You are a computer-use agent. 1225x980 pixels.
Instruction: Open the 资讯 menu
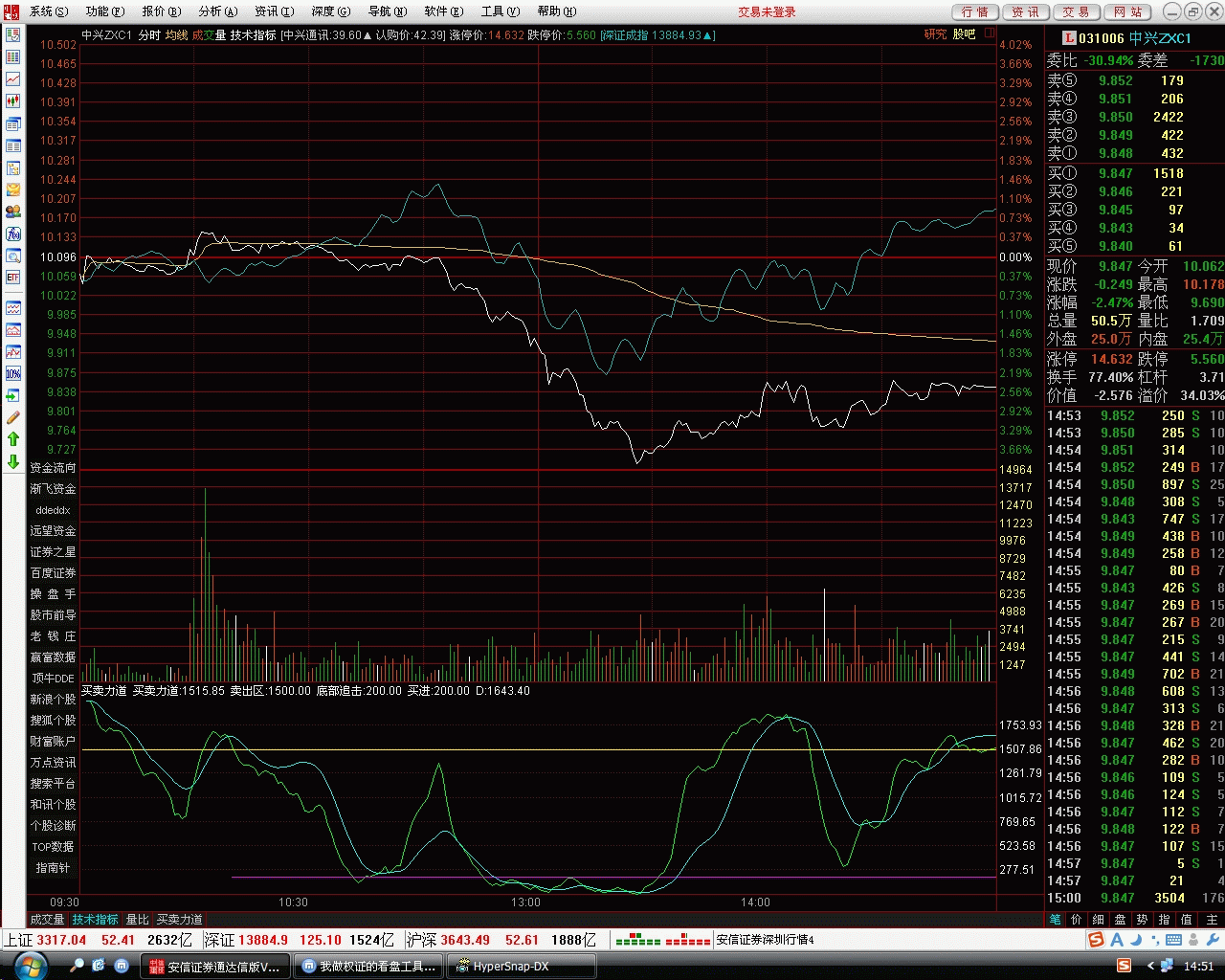click(x=274, y=11)
